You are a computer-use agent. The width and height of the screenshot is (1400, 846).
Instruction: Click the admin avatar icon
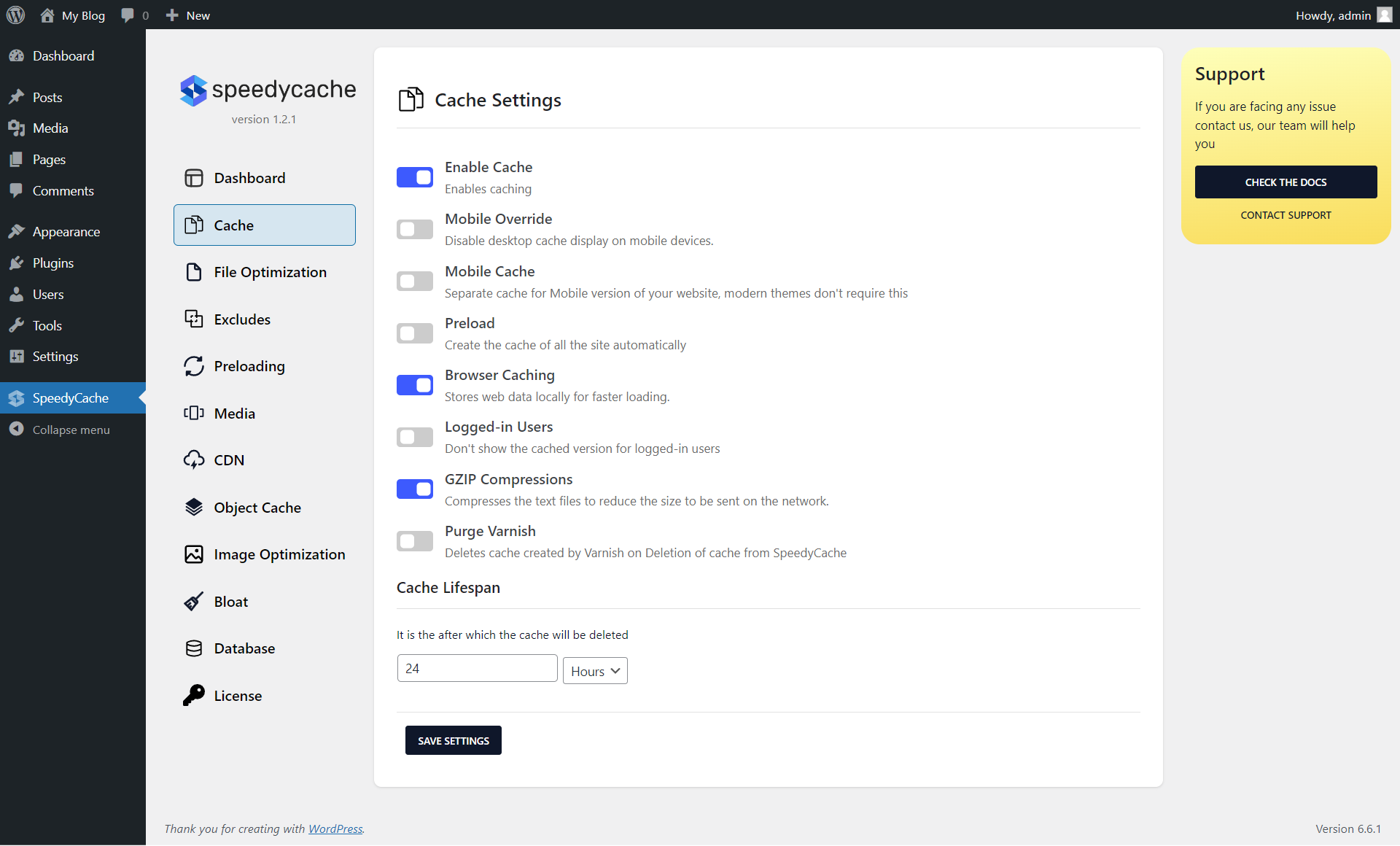1384,15
